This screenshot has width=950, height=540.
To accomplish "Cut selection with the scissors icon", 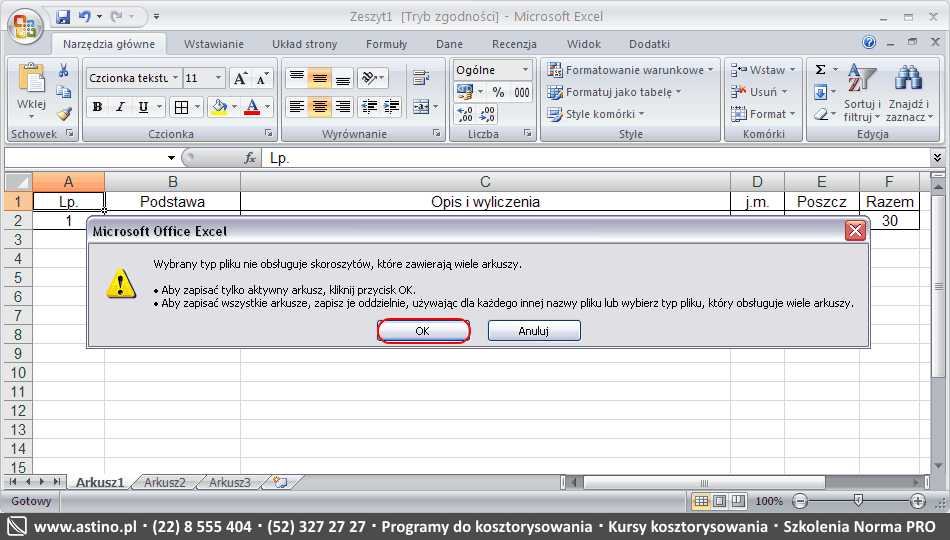I will (x=64, y=70).
